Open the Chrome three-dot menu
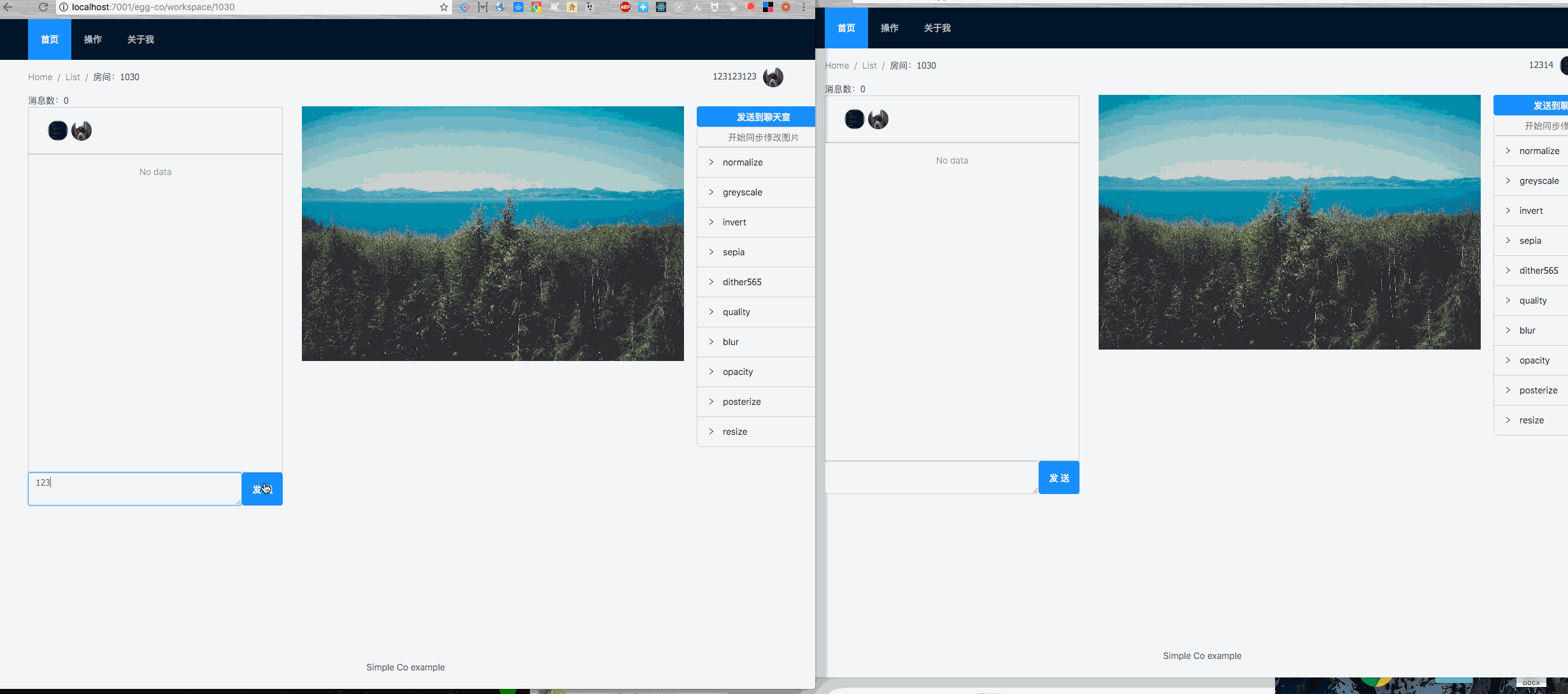Screen dimensions: 1568x694 804,7
